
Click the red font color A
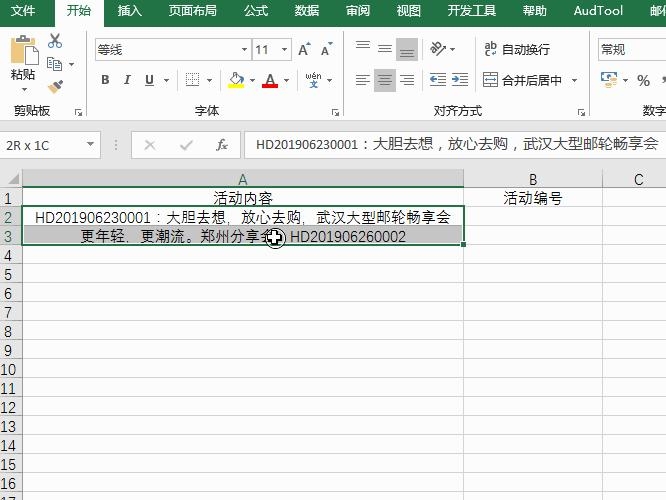tap(270, 80)
